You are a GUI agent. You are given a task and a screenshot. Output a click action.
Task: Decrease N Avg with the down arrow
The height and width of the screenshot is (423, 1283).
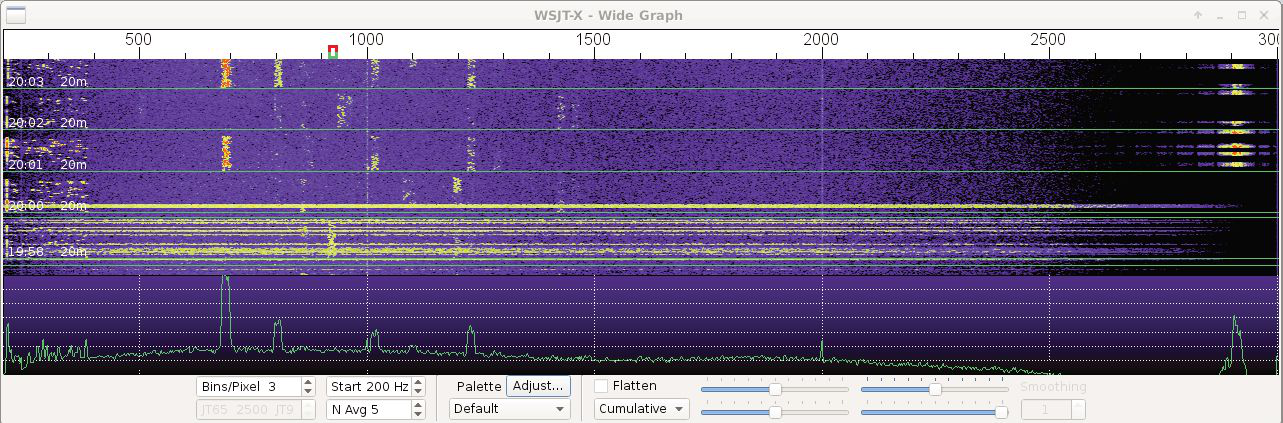[x=418, y=414]
